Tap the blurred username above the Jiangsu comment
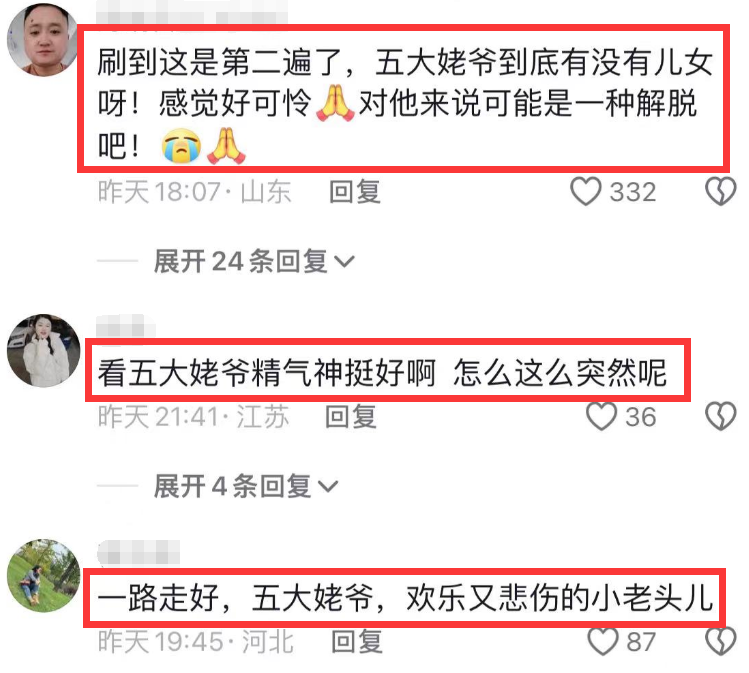The image size is (749, 673). (125, 326)
